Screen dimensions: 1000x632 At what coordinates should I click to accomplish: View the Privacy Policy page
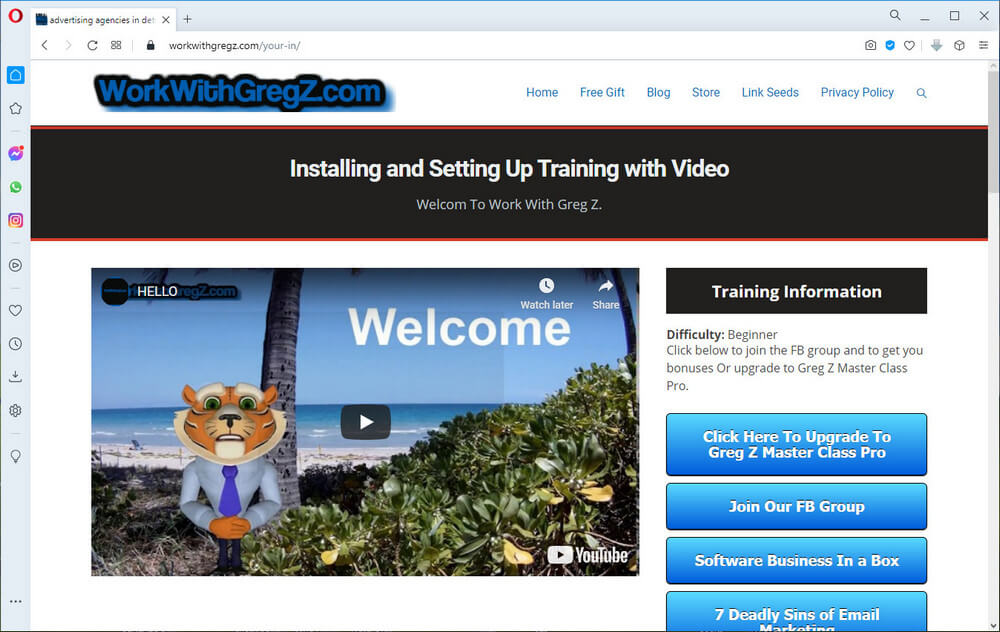pyautogui.click(x=857, y=92)
